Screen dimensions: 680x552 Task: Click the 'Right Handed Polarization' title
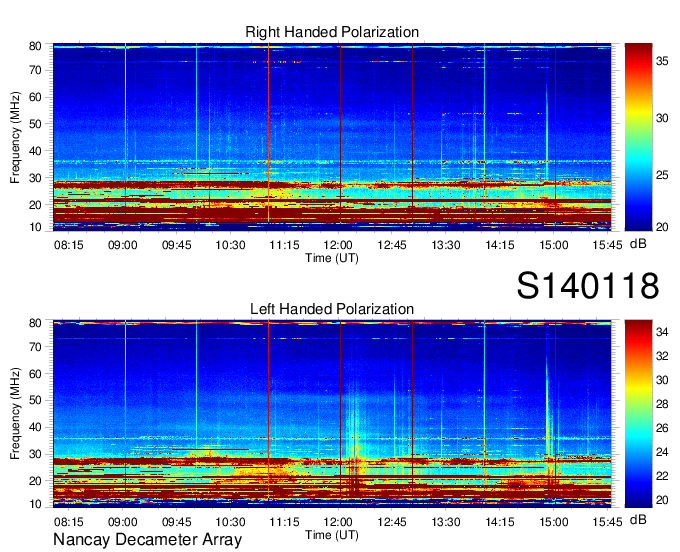pos(332,32)
